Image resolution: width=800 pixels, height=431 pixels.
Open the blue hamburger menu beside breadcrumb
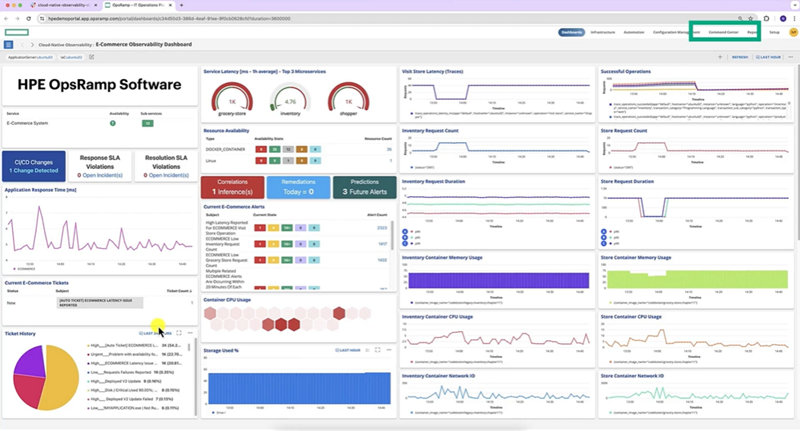8,45
